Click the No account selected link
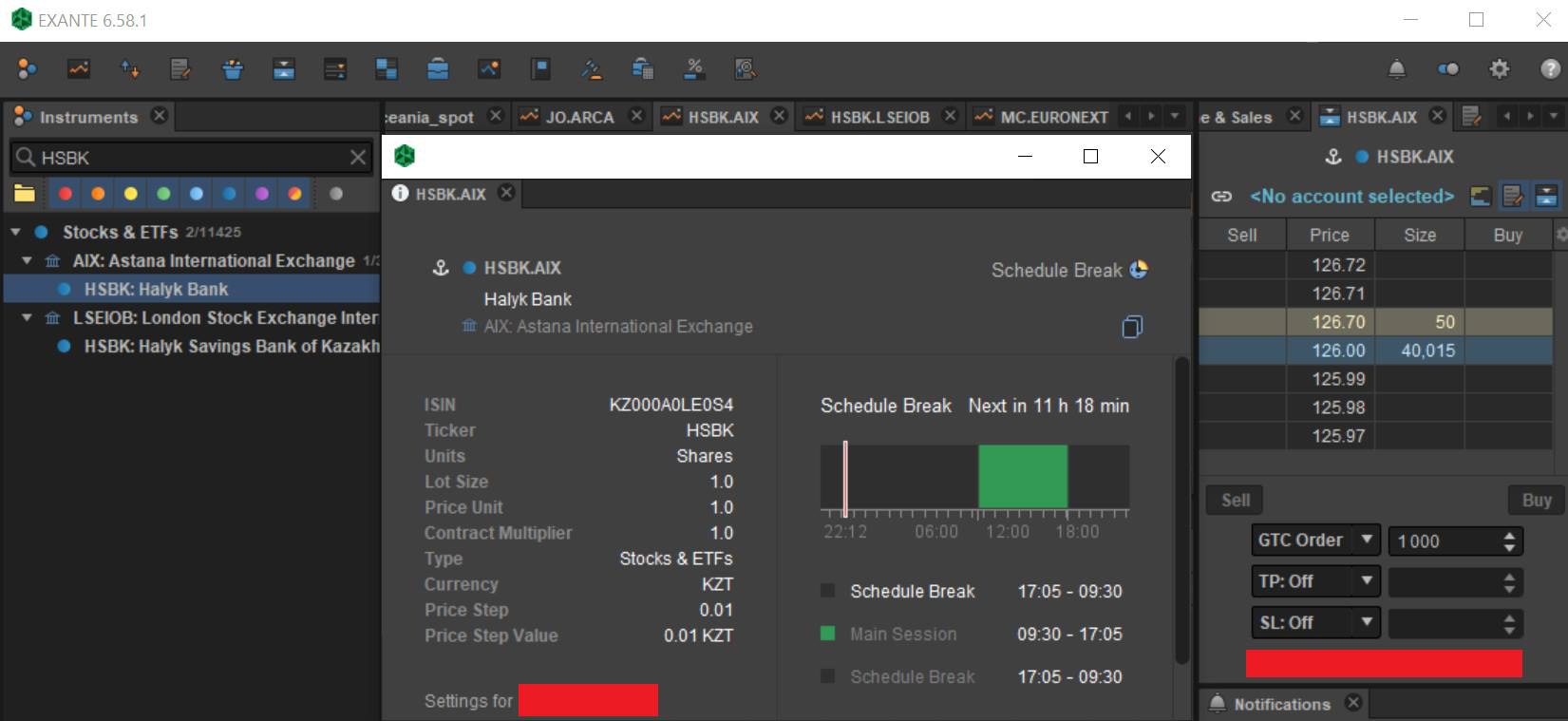This screenshot has height=721, width=1568. click(x=1351, y=197)
